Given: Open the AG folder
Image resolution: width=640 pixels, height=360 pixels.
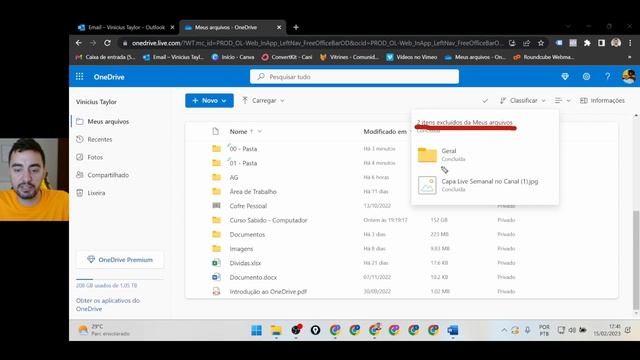Looking at the screenshot, I should tap(233, 178).
